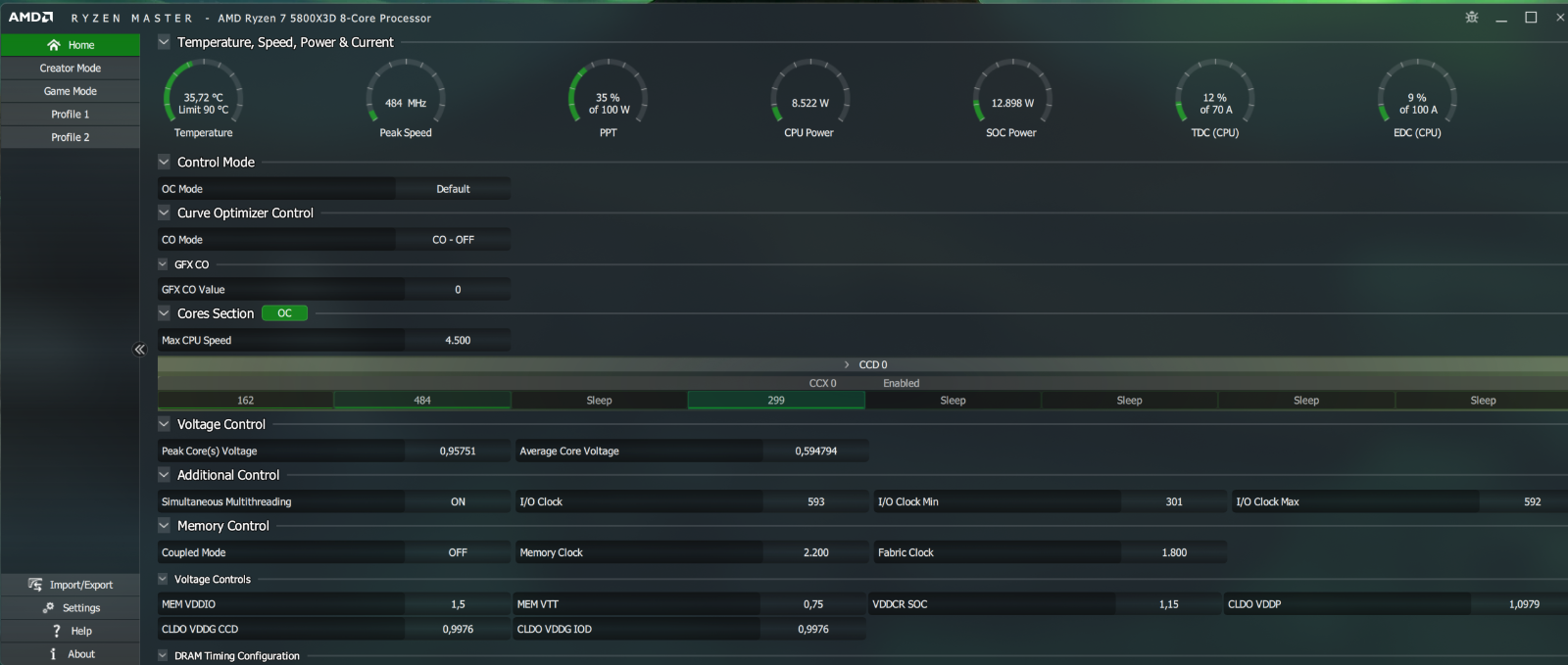Collapse the Memory Control section

[164, 526]
